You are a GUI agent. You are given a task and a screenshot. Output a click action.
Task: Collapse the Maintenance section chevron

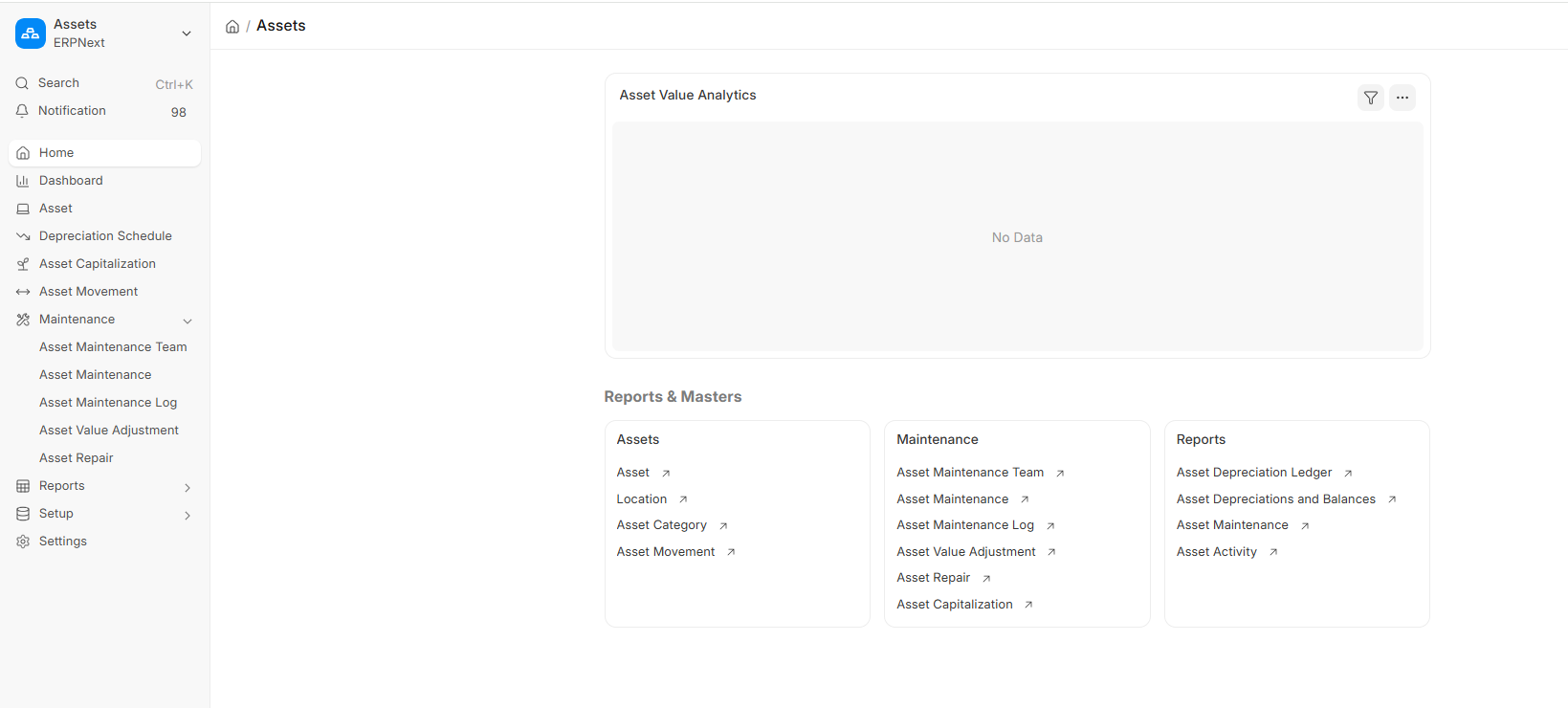point(188,321)
